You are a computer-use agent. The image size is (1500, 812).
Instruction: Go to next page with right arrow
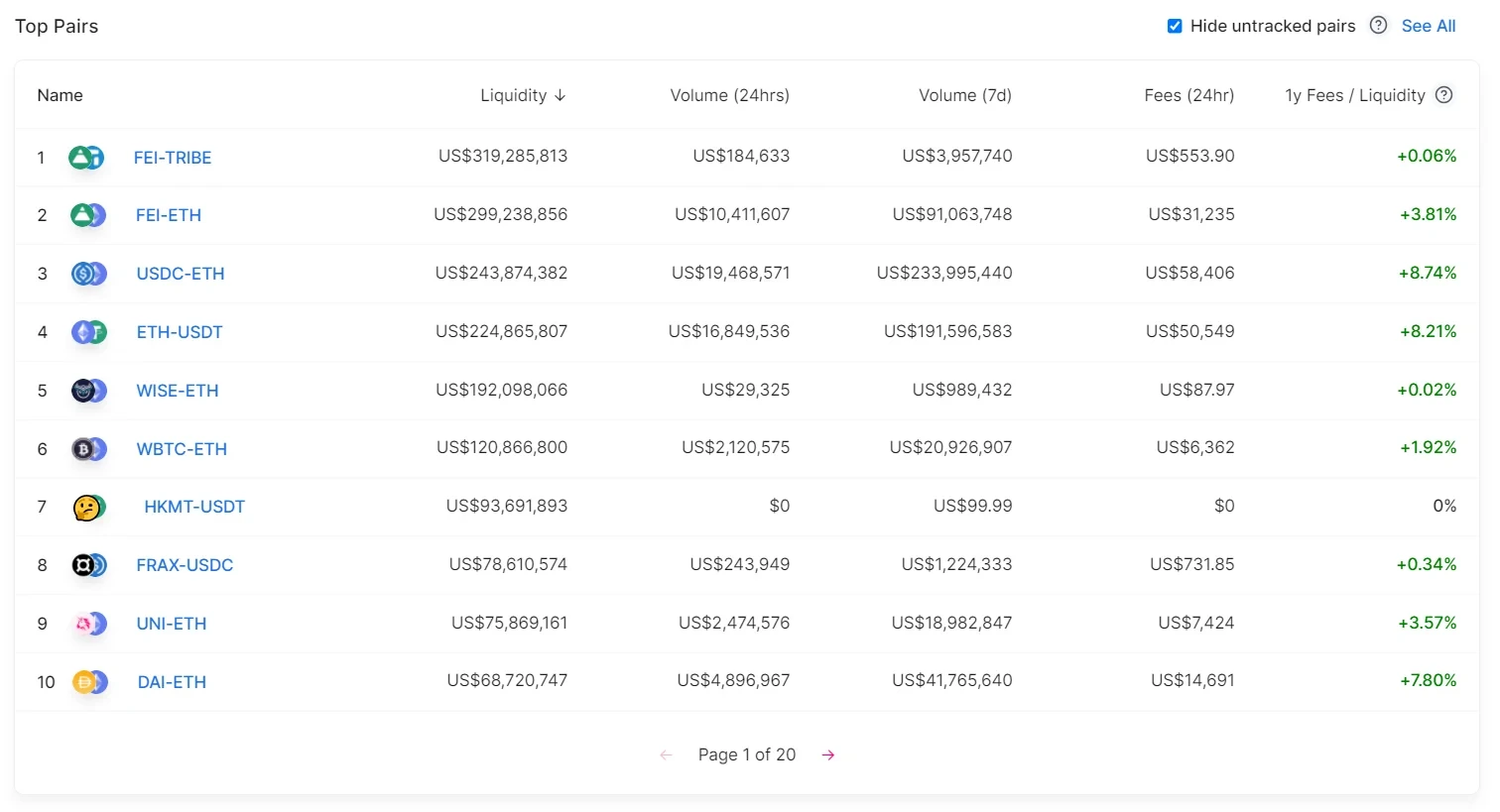pyautogui.click(x=828, y=755)
